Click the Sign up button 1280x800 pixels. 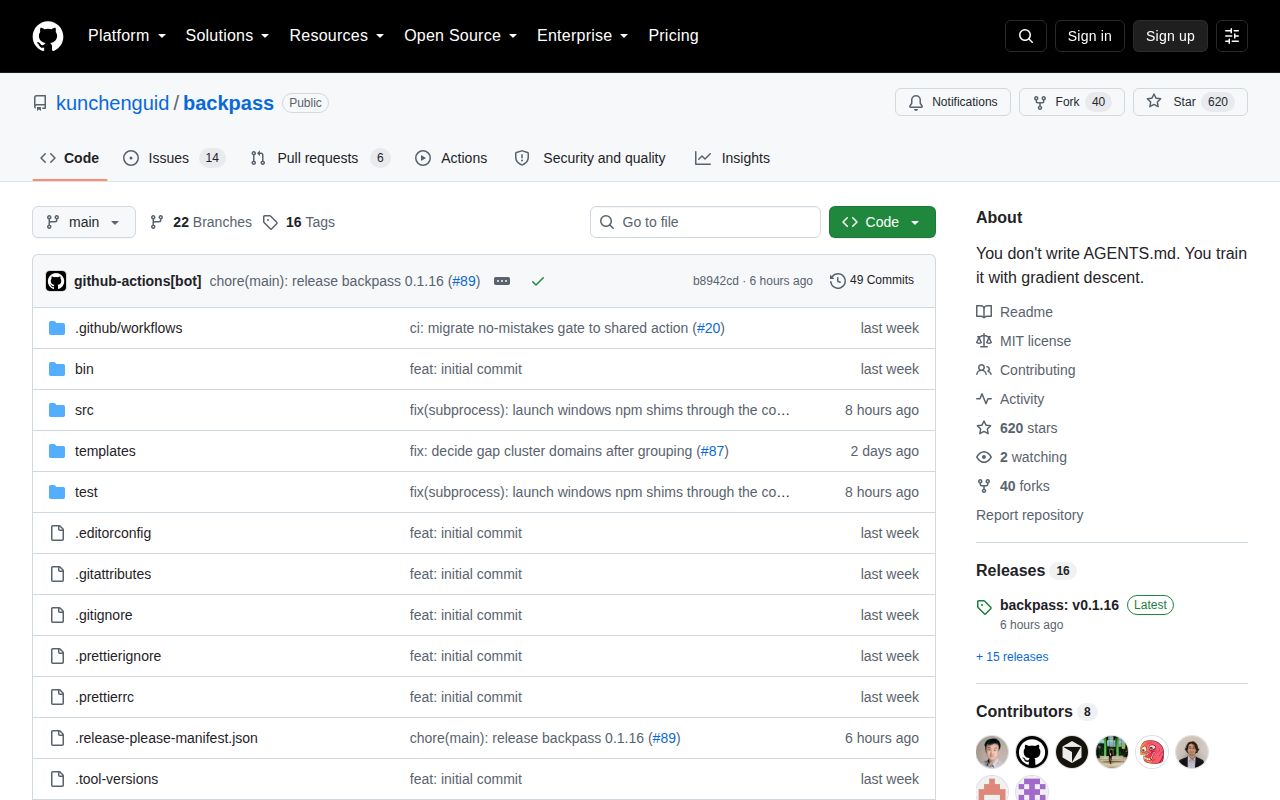(x=1170, y=36)
